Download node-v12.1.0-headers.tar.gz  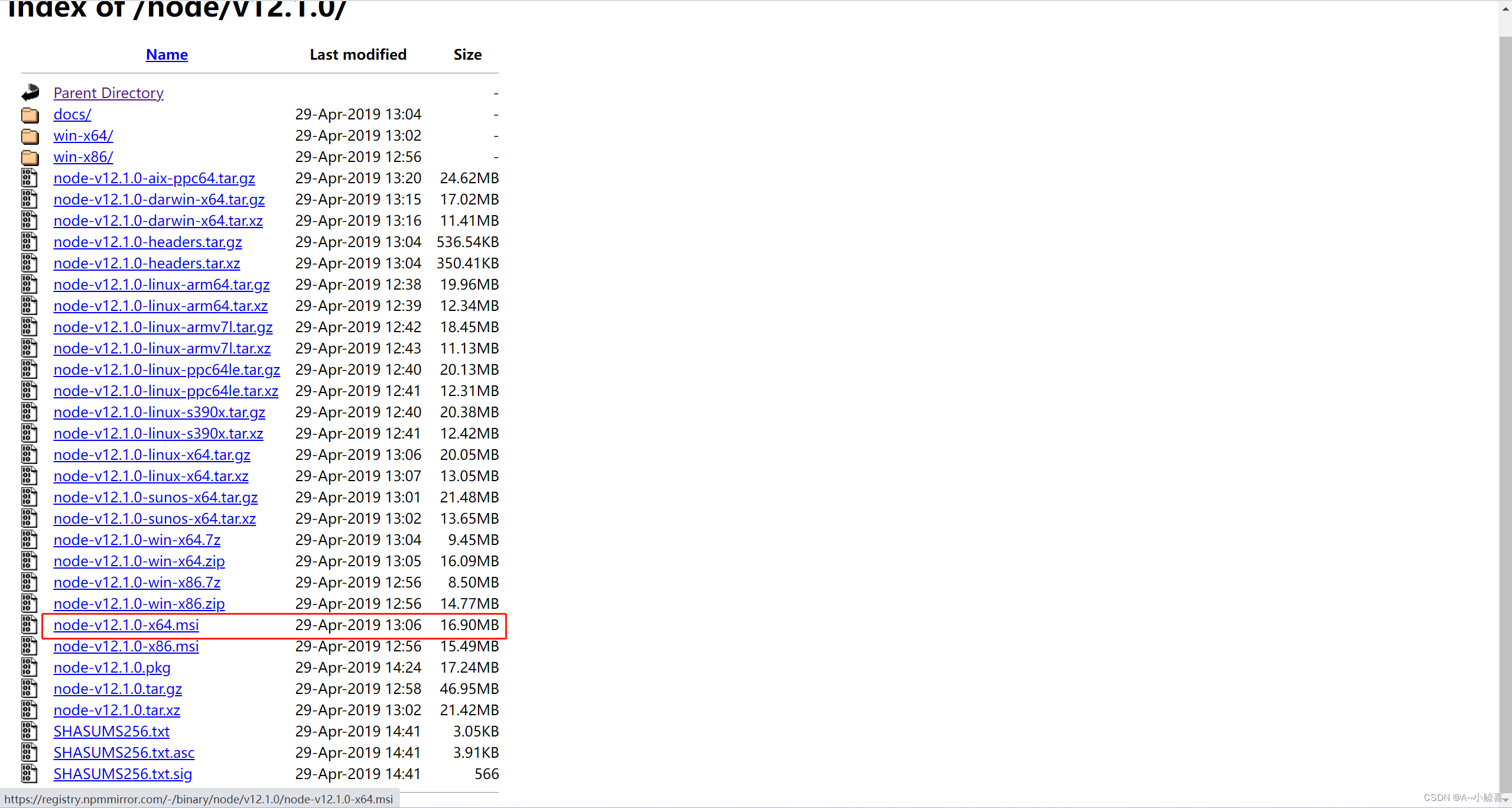(148, 242)
